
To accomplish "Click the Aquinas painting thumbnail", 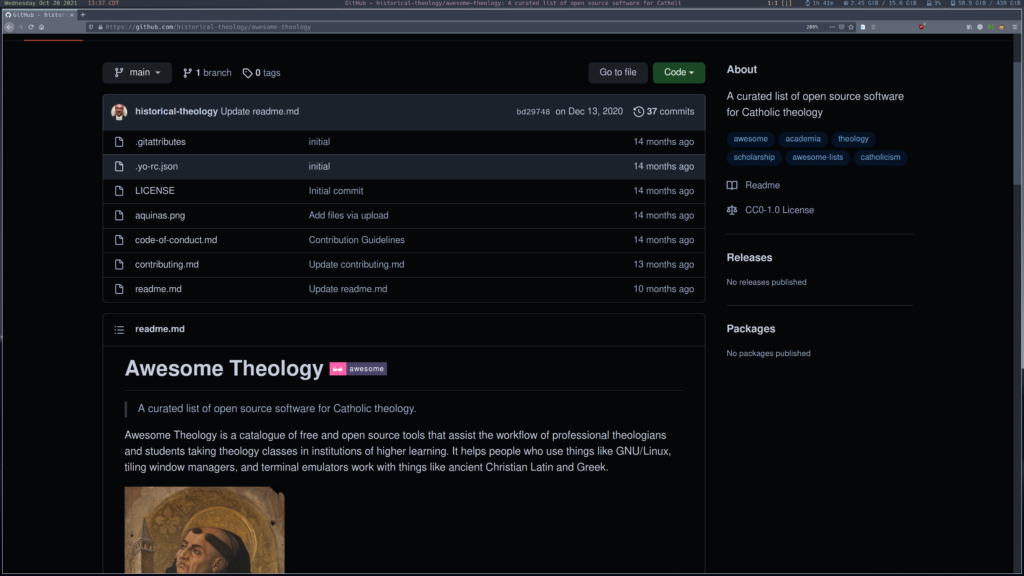I will tap(204, 530).
